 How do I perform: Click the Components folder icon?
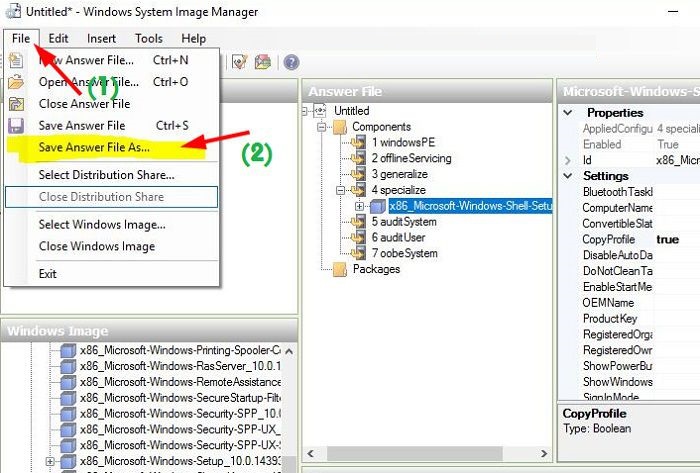(x=340, y=127)
